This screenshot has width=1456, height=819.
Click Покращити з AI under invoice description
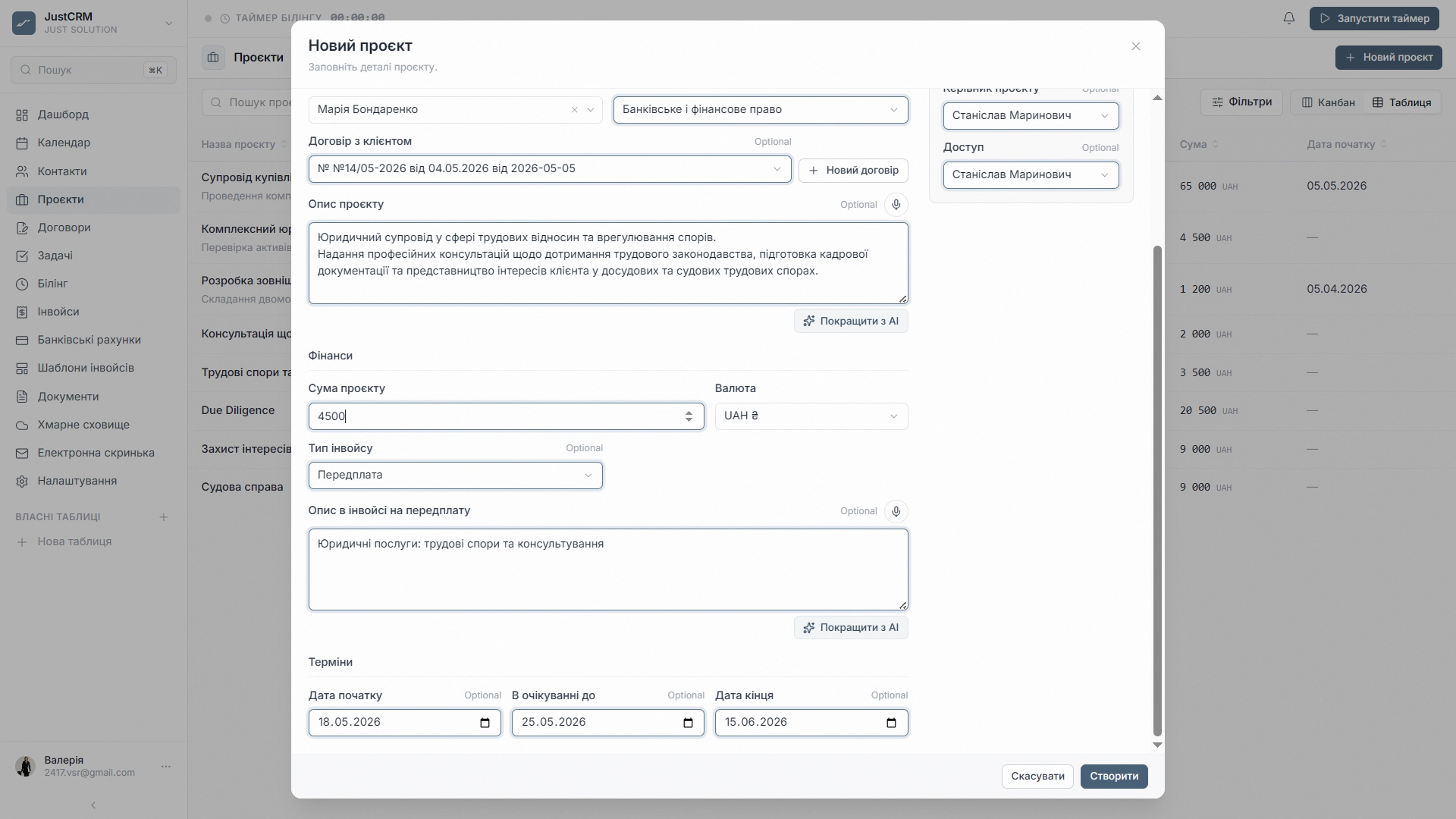850,627
